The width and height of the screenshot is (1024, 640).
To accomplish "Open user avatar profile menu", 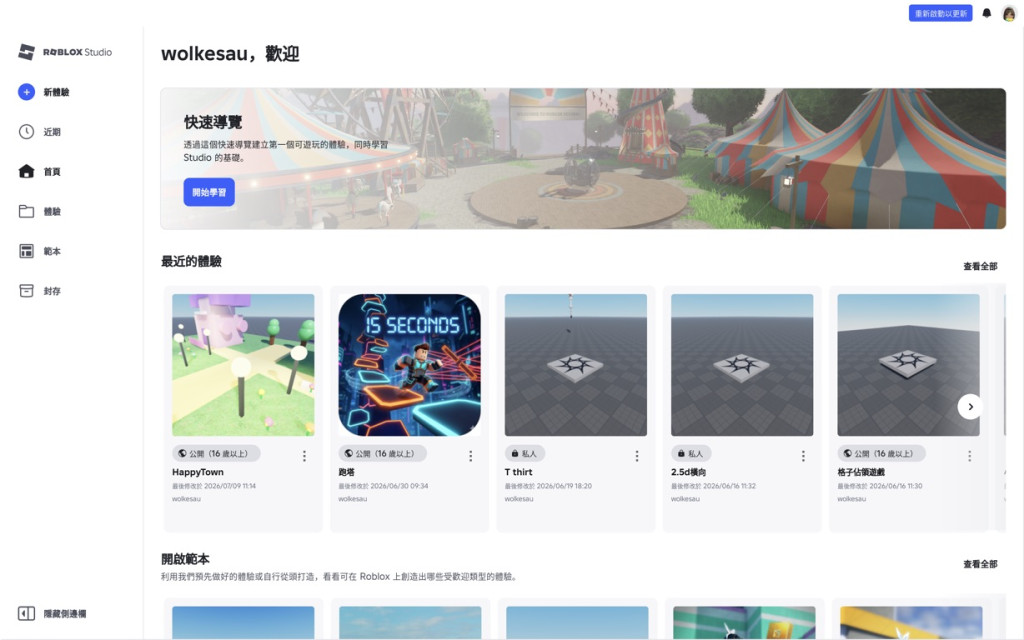I will point(1009,13).
